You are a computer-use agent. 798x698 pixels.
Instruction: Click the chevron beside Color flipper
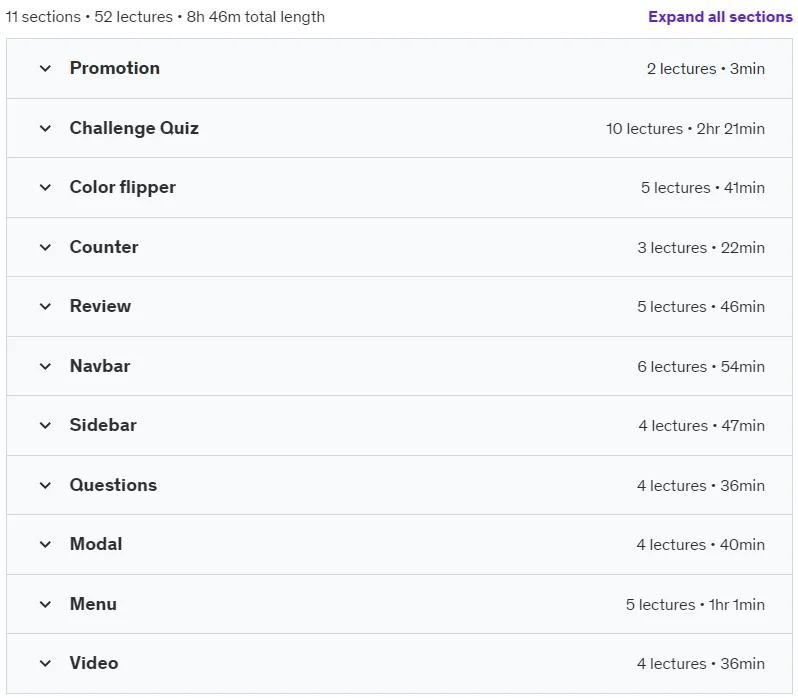pos(45,187)
